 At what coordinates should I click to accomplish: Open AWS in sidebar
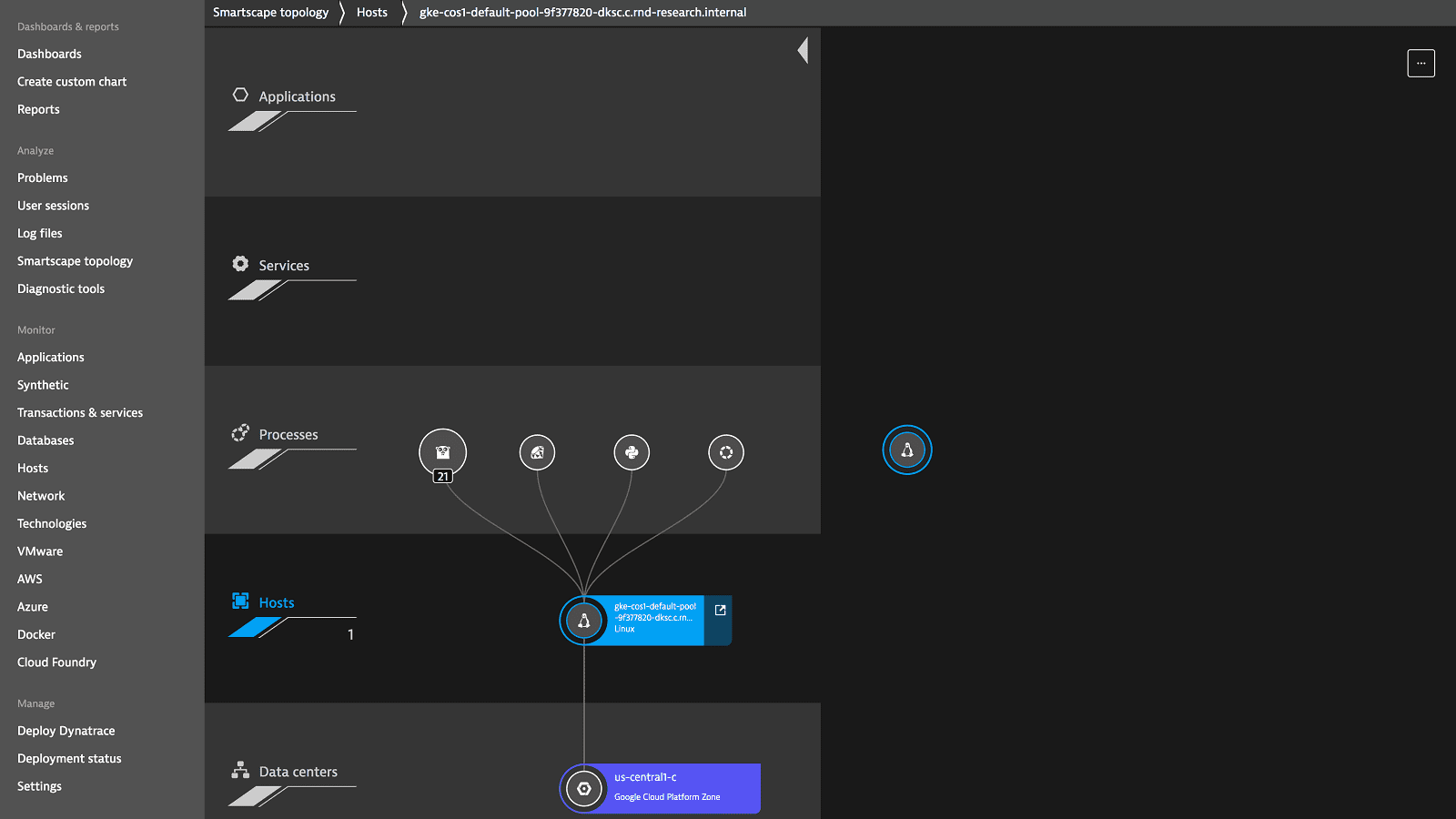[x=30, y=580]
